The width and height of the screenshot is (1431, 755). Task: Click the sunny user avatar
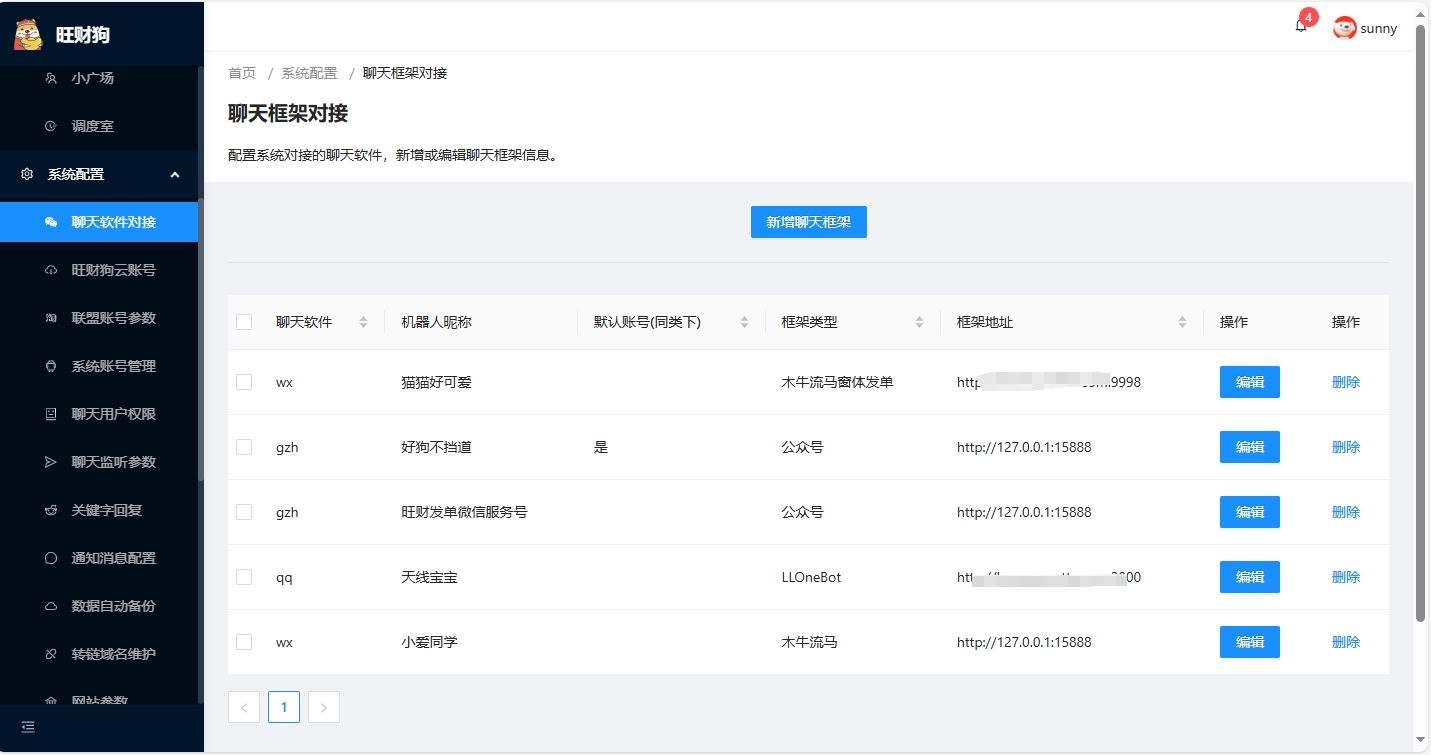pyautogui.click(x=1344, y=28)
